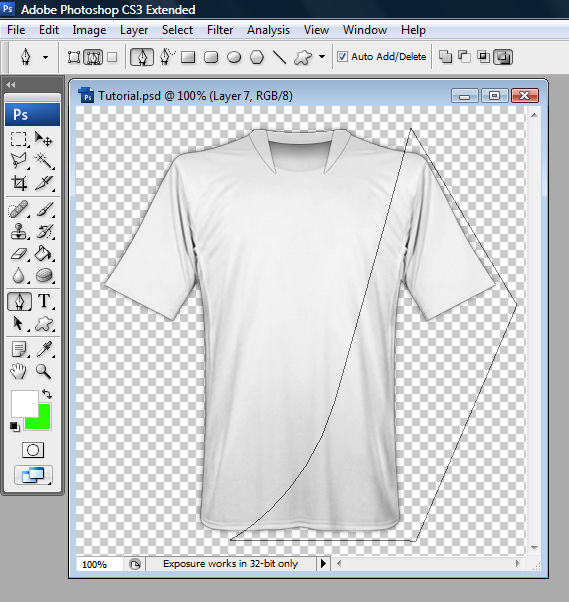Select the Slice tool
This screenshot has width=569, height=602.
click(x=43, y=183)
